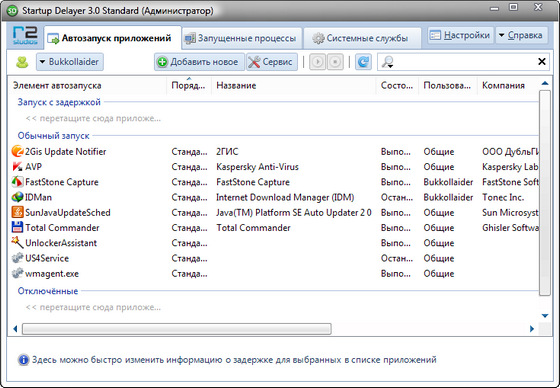560x388 pixels.
Task: Click the r2 studios logo
Action: pos(25,36)
